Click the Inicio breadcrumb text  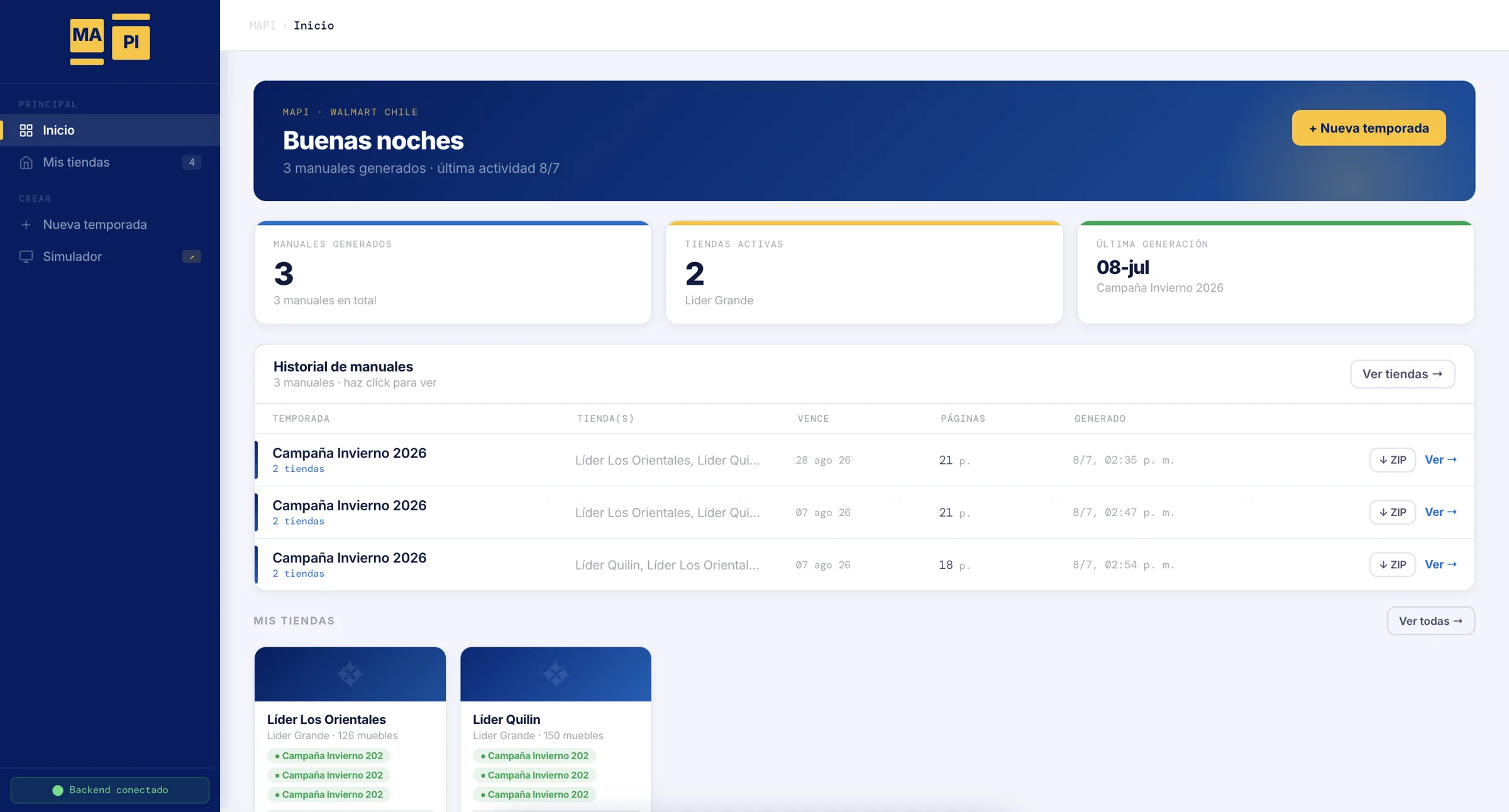314,25
